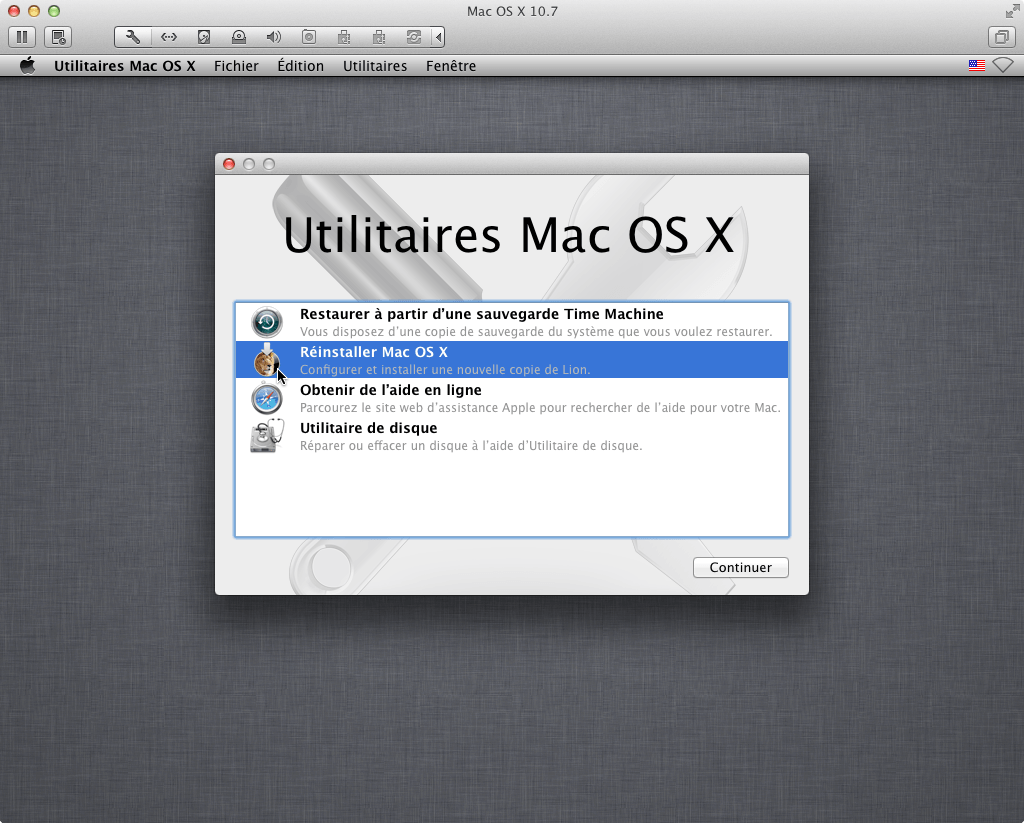
Task: Switch to Unity view button
Action: [1002, 37]
